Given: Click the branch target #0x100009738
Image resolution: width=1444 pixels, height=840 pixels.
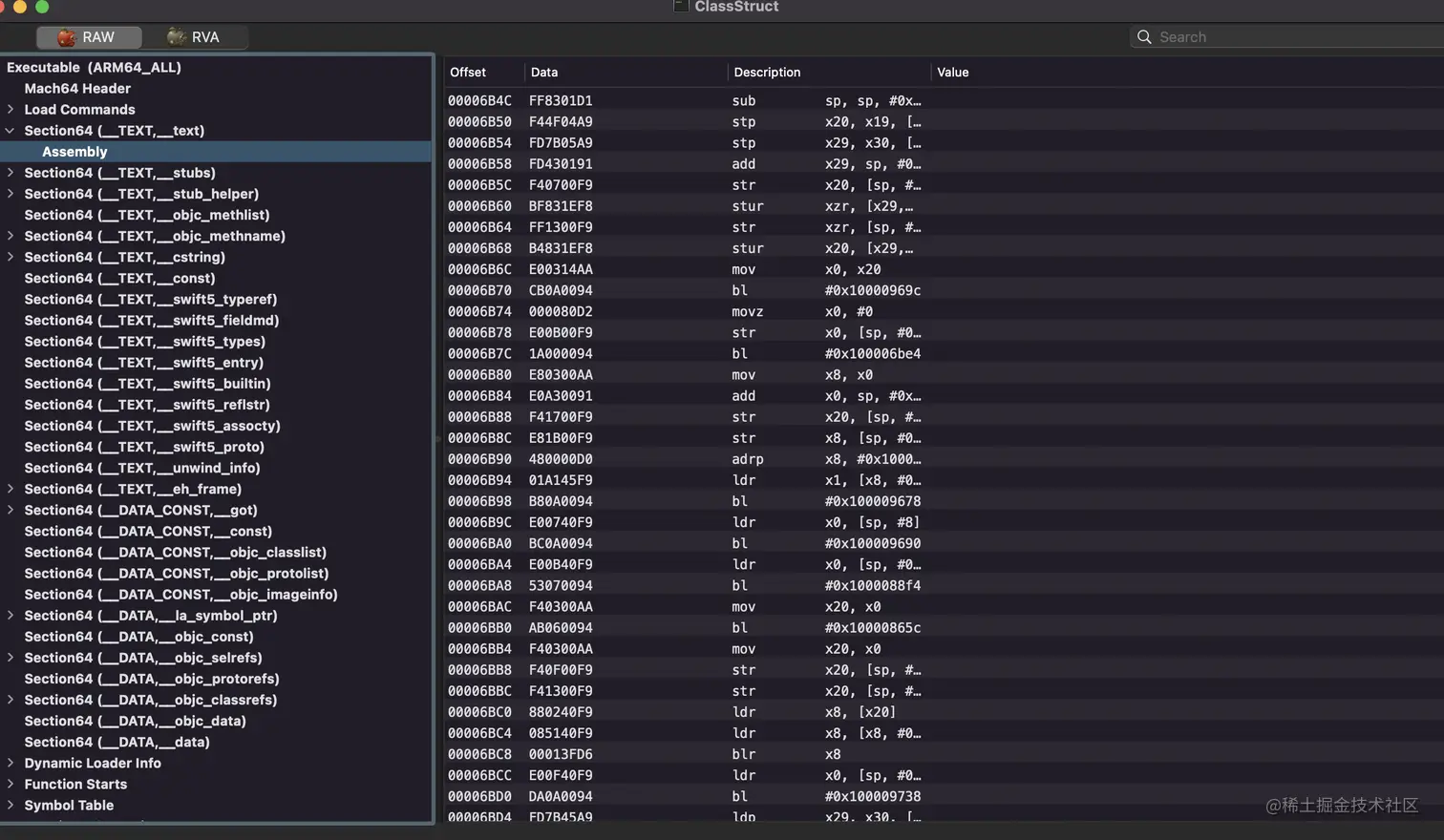Looking at the screenshot, I should [x=873, y=796].
